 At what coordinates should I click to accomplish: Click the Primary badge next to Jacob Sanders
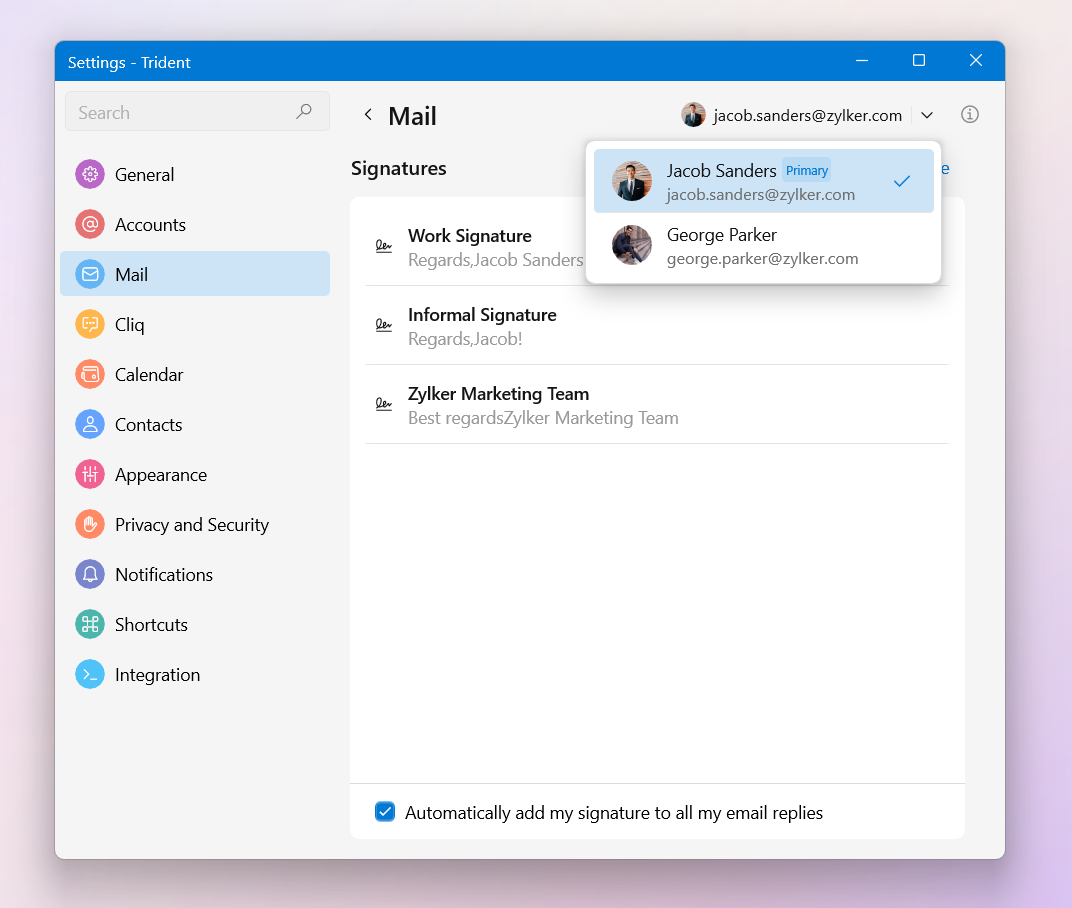click(807, 170)
